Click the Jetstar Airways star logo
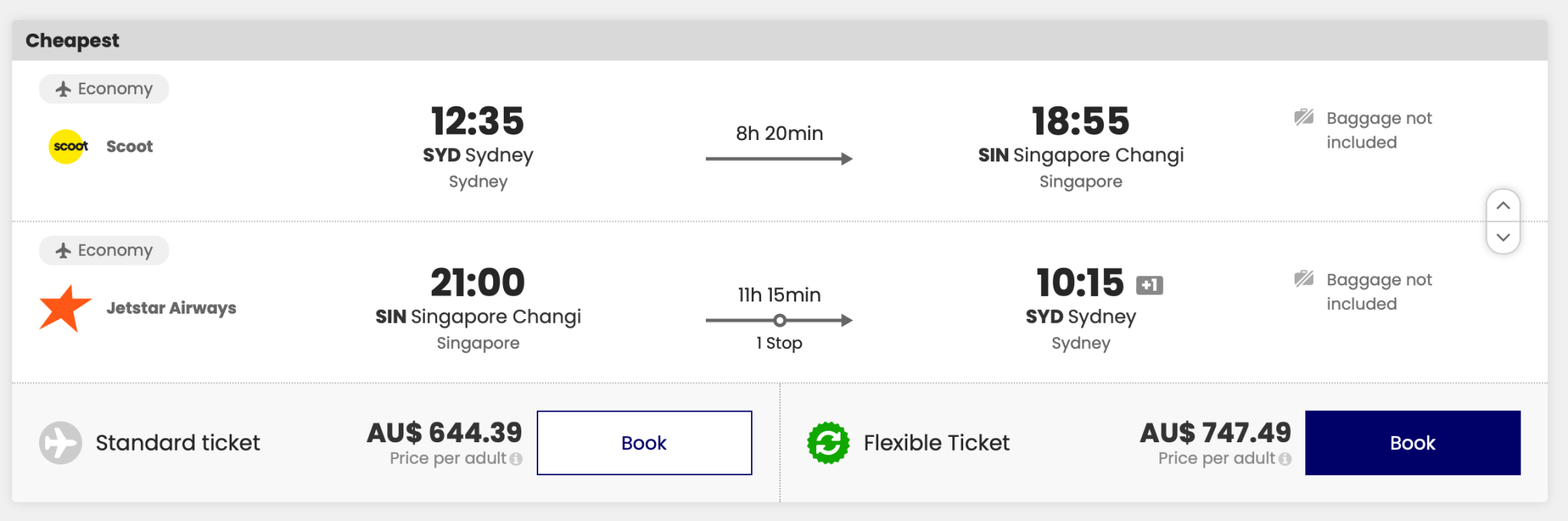This screenshot has width=1568, height=521. click(x=66, y=308)
